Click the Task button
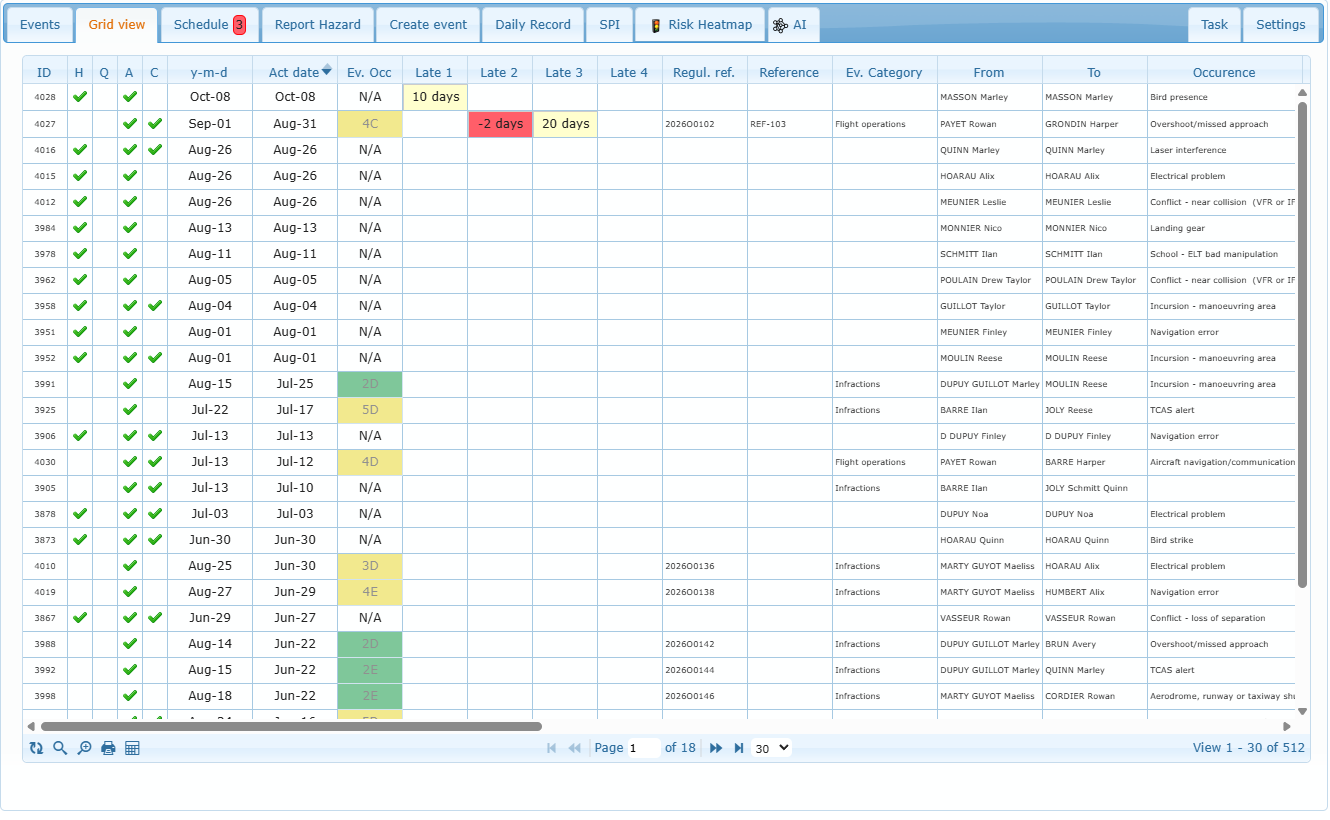1330x820 pixels. tap(1215, 25)
